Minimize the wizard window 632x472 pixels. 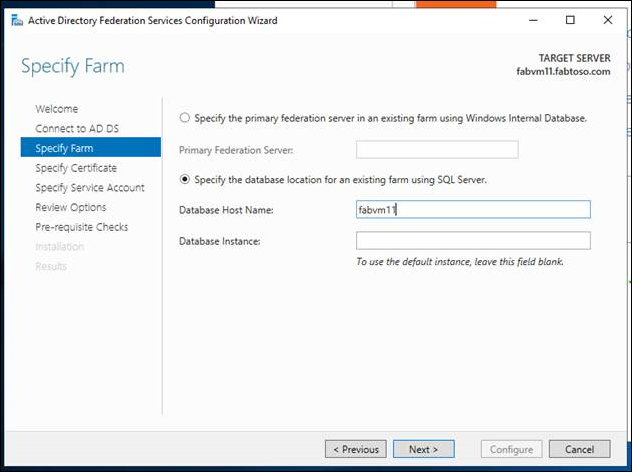tap(533, 20)
